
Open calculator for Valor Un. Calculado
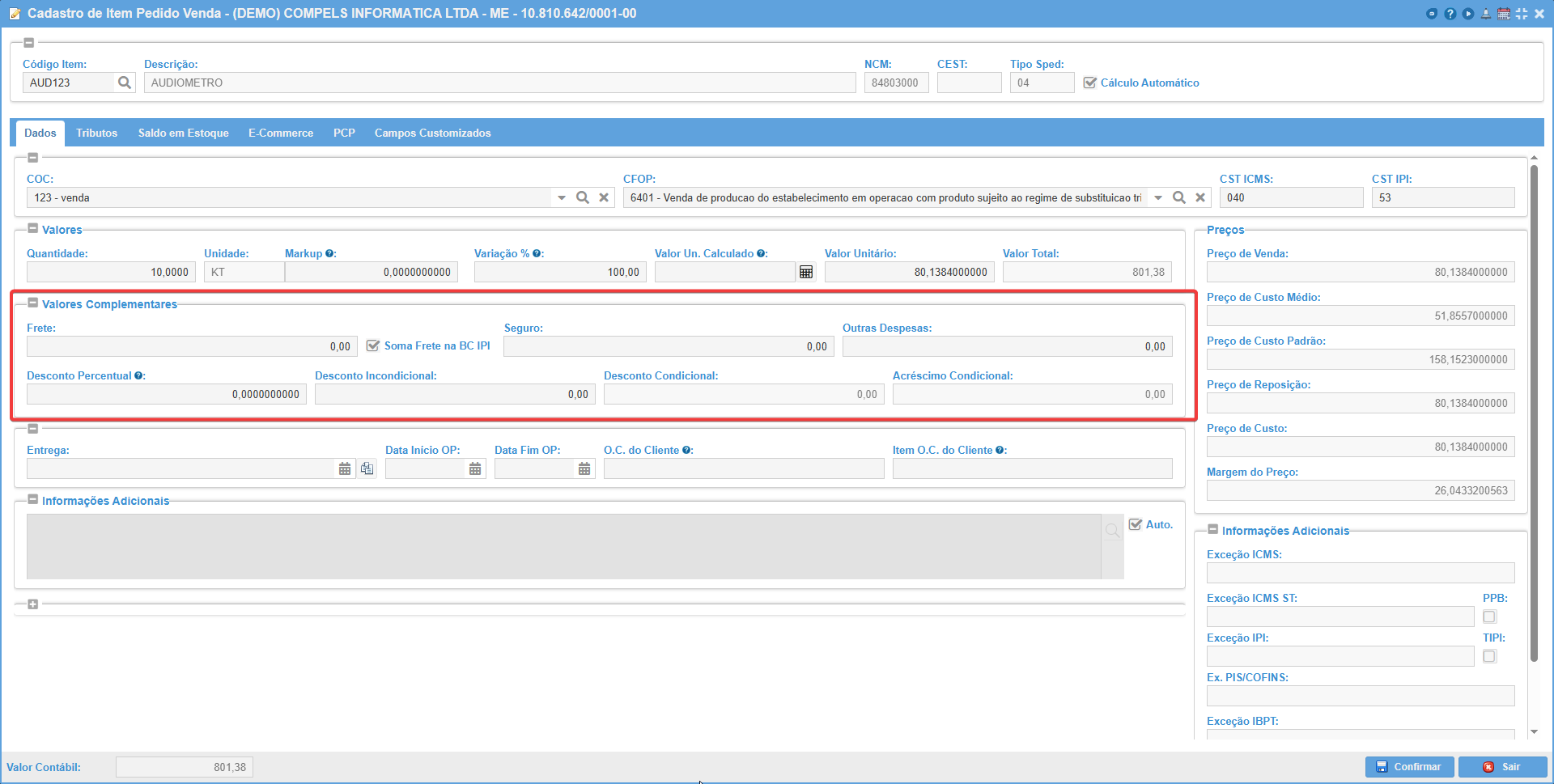806,272
